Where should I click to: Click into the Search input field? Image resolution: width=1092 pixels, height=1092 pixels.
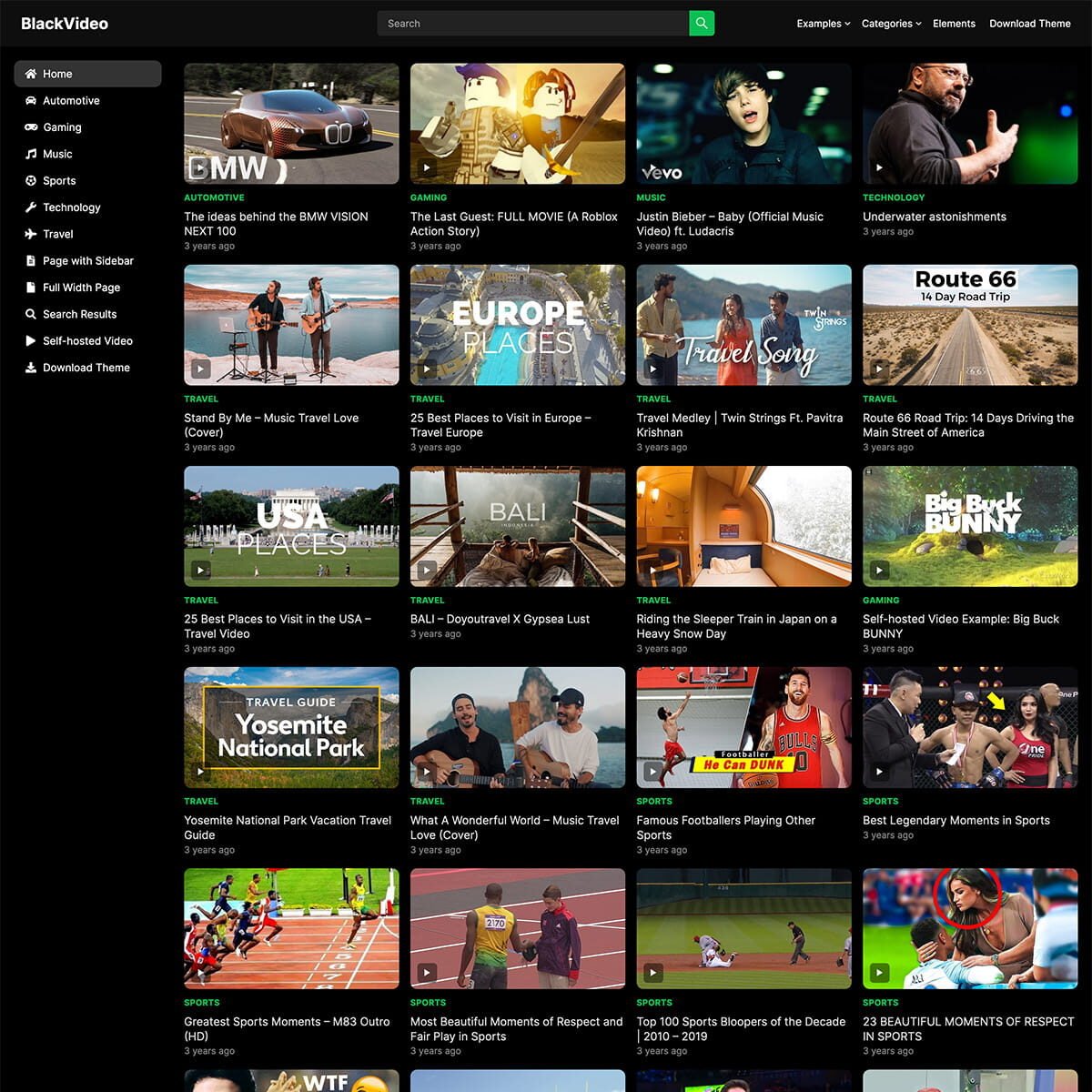pos(532,24)
